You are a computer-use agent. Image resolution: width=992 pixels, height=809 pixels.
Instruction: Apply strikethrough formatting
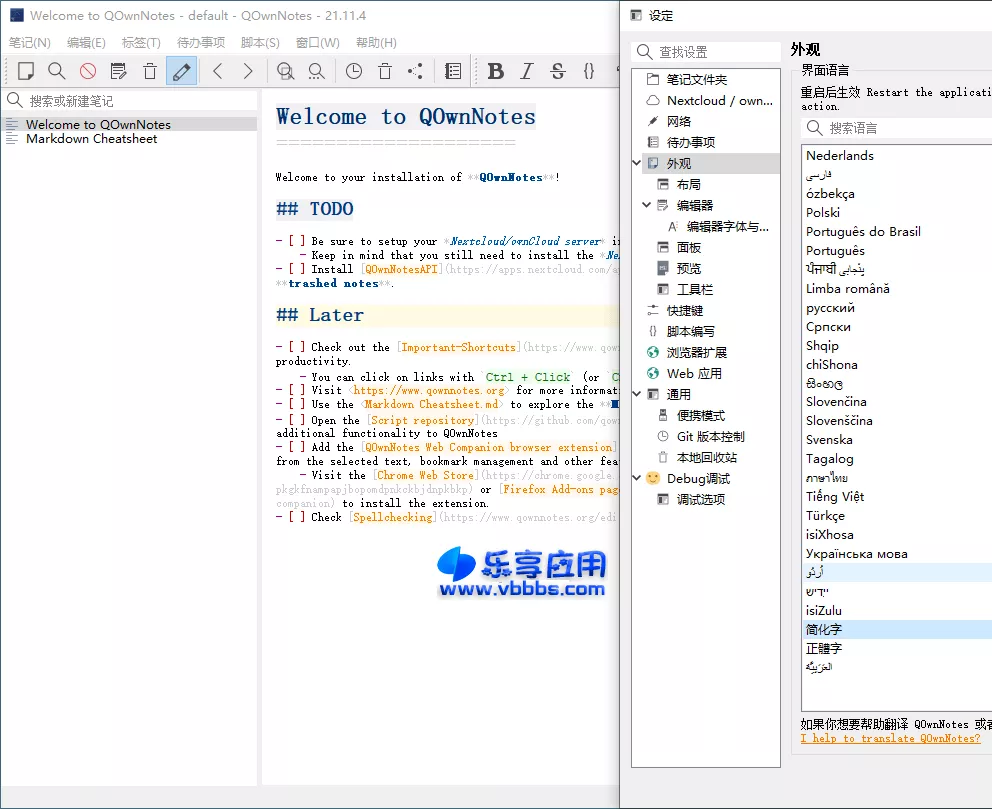[x=558, y=71]
